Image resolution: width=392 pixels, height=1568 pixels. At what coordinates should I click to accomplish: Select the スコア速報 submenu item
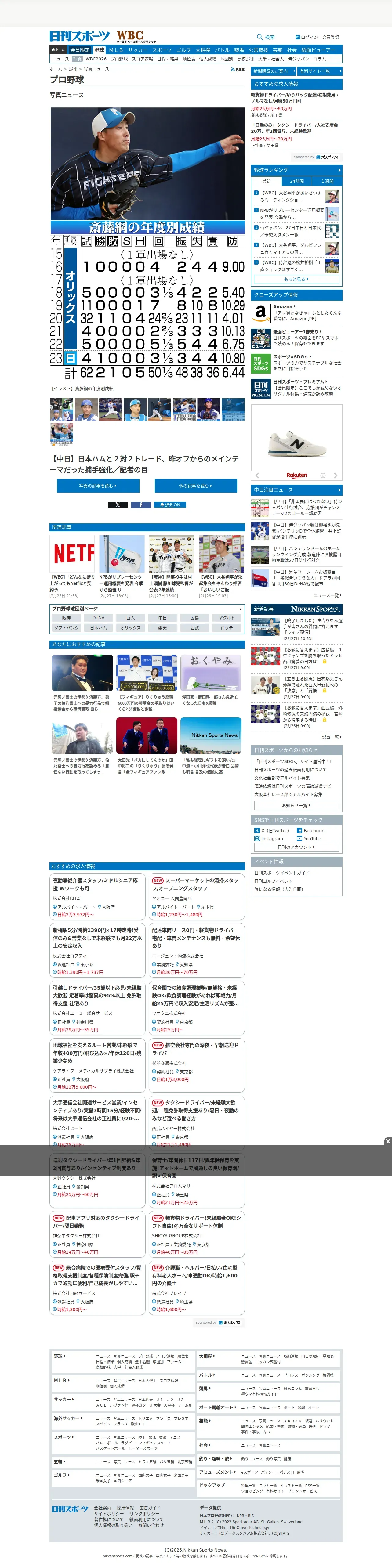point(143,59)
